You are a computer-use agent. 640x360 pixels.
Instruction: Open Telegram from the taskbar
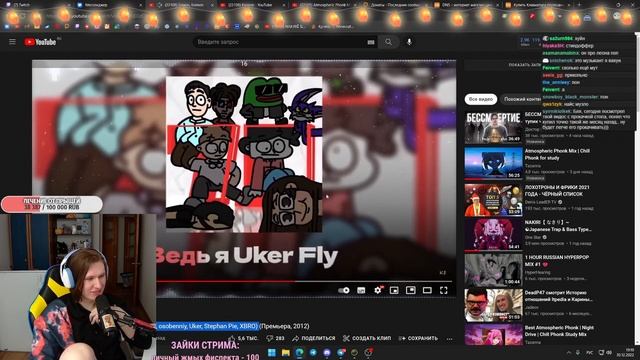tap(313, 352)
